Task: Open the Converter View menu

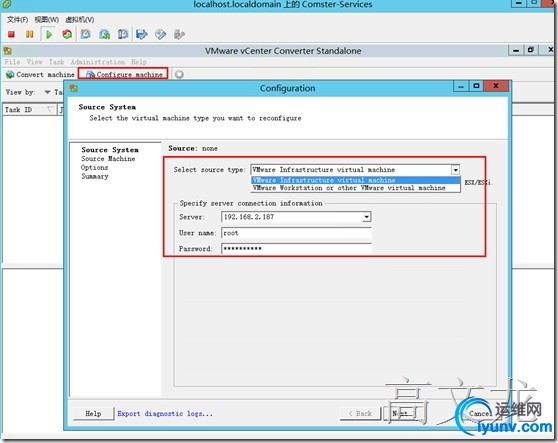Action: coord(35,62)
